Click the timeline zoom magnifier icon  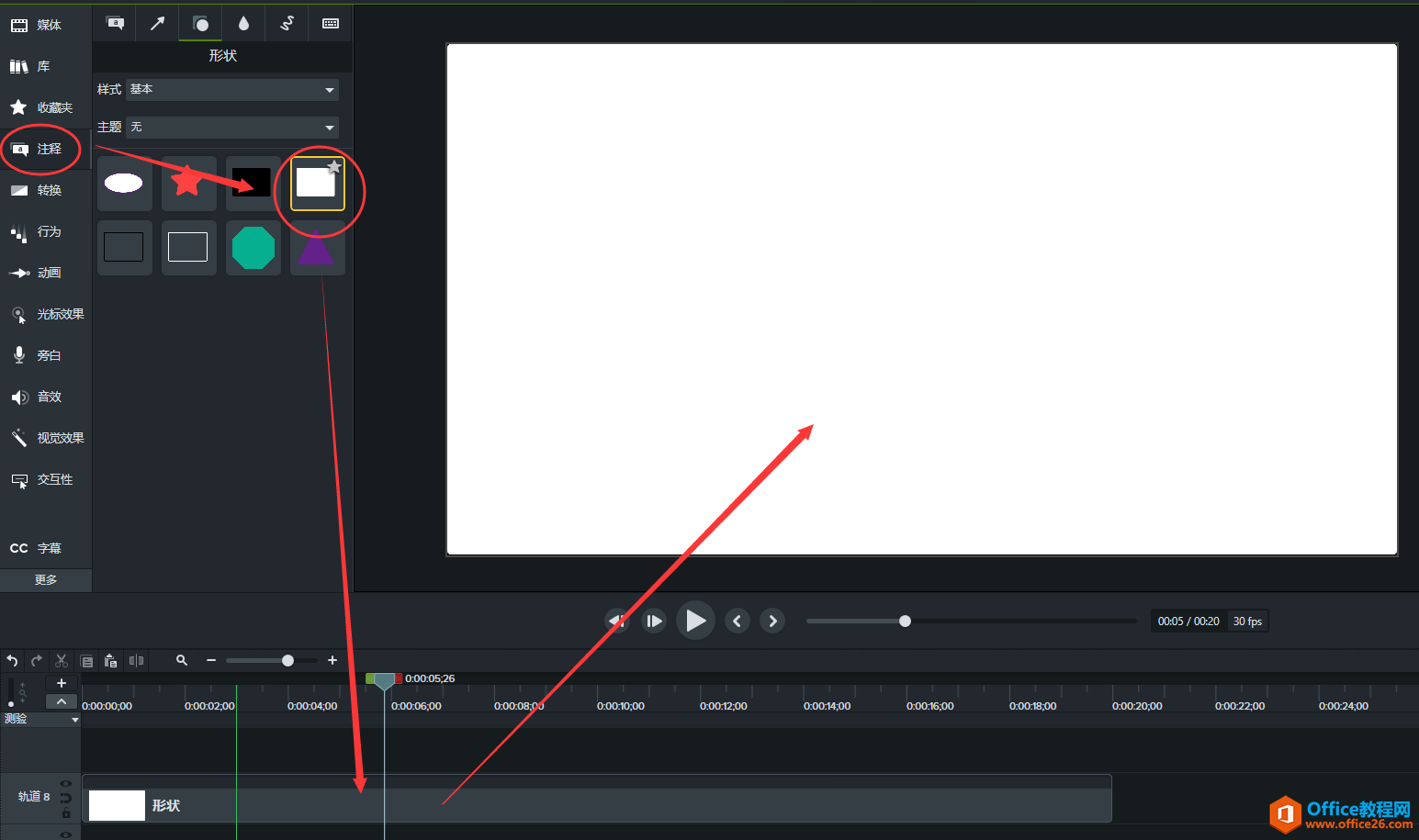182,660
